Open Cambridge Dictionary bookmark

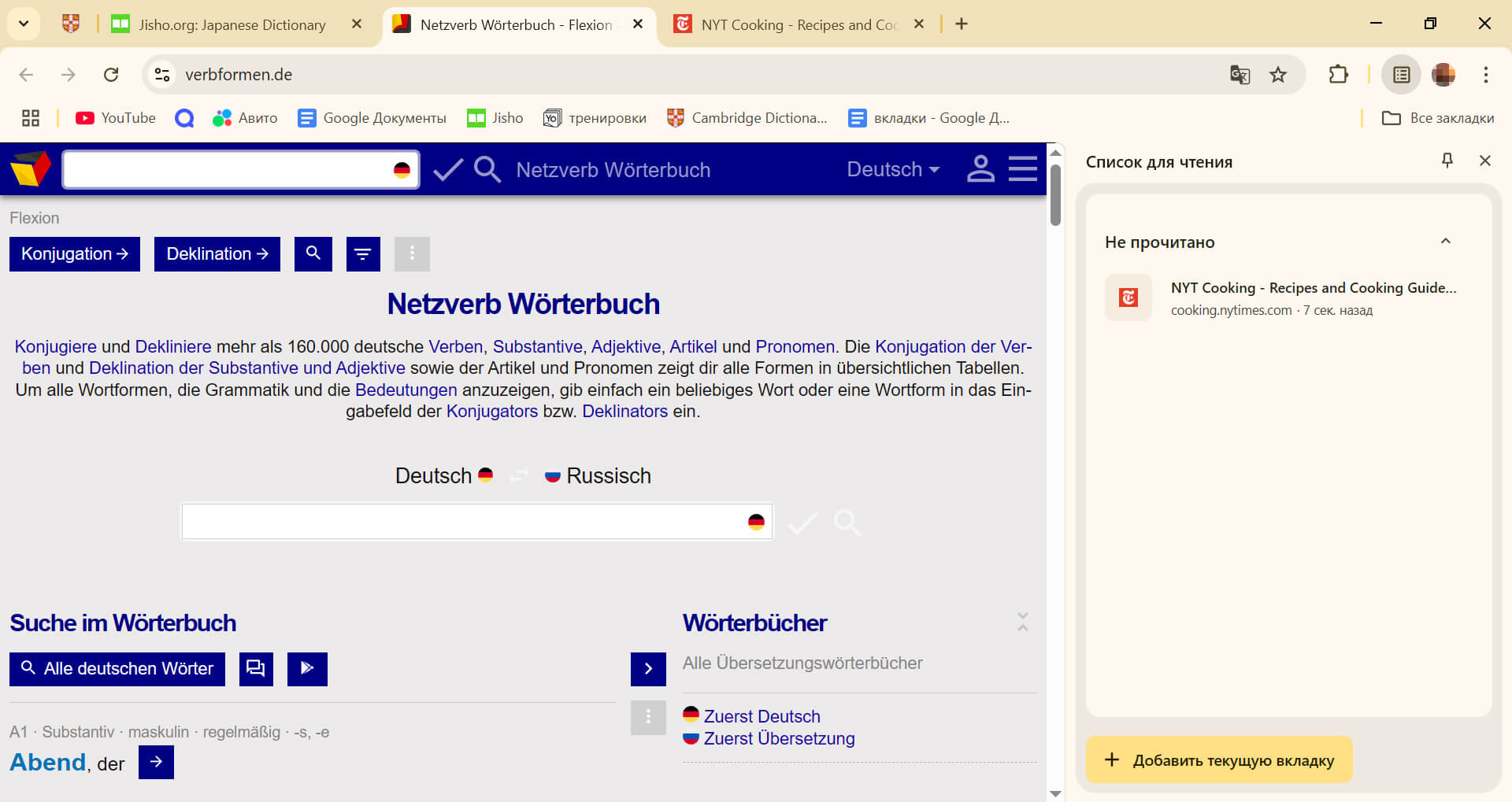pyautogui.click(x=747, y=118)
